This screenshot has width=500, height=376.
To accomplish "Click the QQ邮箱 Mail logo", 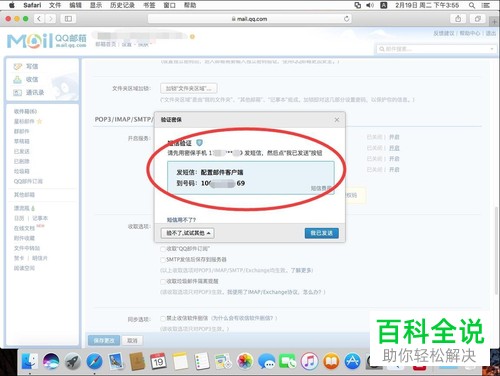I will pos(47,41).
